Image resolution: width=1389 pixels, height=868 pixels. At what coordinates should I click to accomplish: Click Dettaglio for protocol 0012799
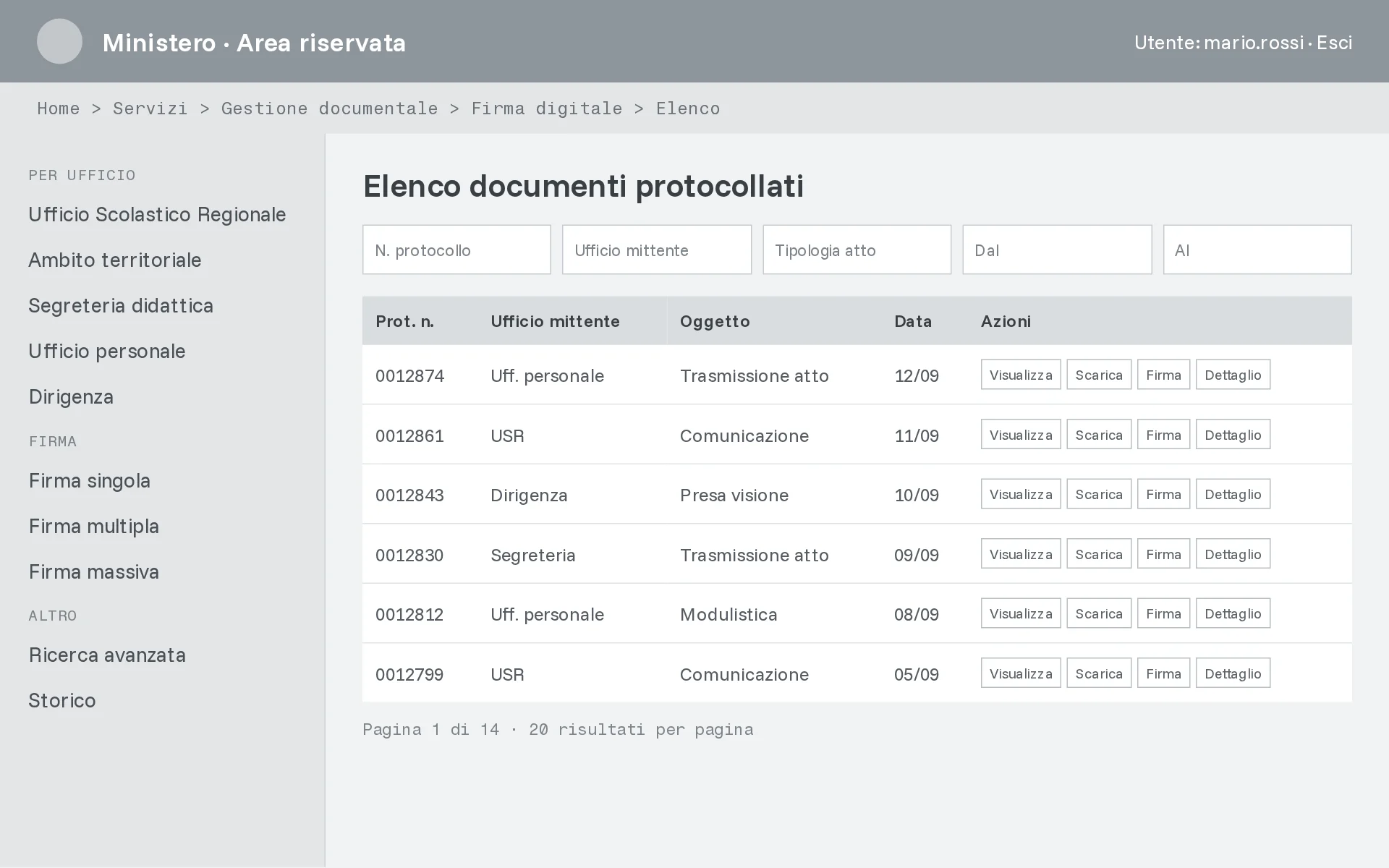[x=1233, y=673]
